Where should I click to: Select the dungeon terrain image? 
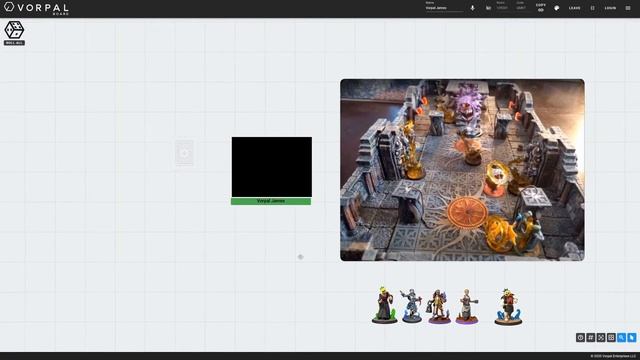tap(462, 170)
